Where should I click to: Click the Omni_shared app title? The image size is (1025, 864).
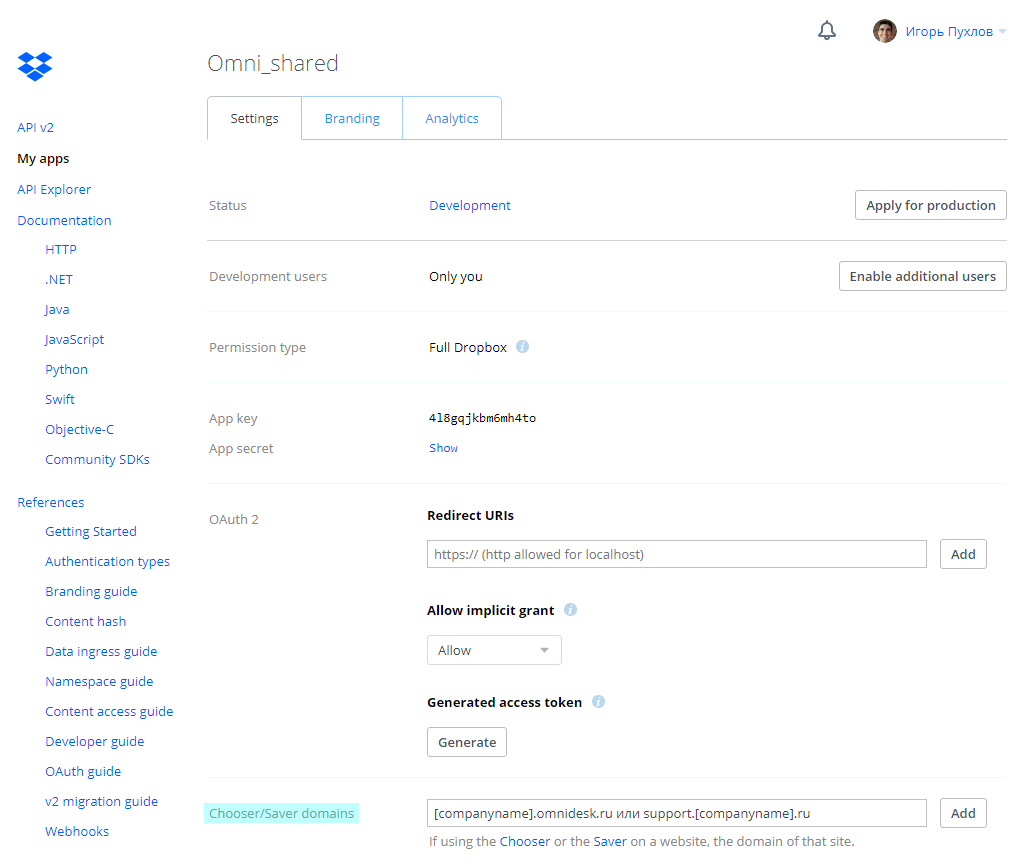(x=273, y=63)
